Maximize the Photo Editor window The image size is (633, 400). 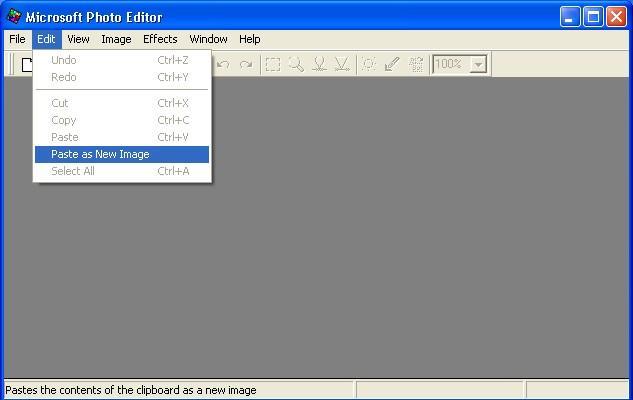pyautogui.click(x=593, y=17)
